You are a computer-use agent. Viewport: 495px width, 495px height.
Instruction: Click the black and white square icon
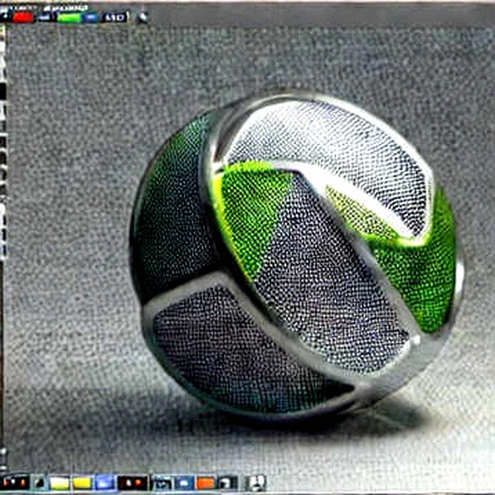tap(227, 483)
